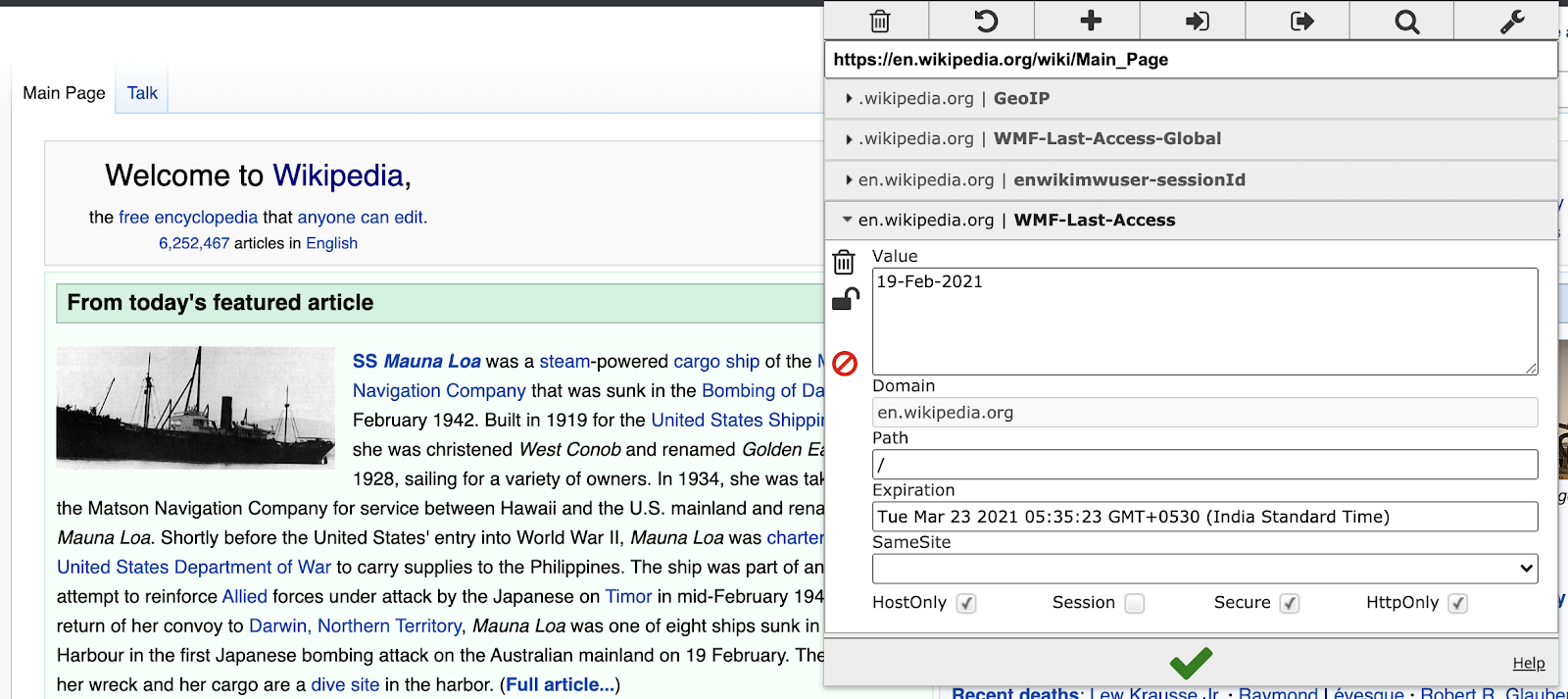Image resolution: width=1568 pixels, height=699 pixels.
Task: Open cookie search with magnifier icon
Action: click(x=1407, y=21)
